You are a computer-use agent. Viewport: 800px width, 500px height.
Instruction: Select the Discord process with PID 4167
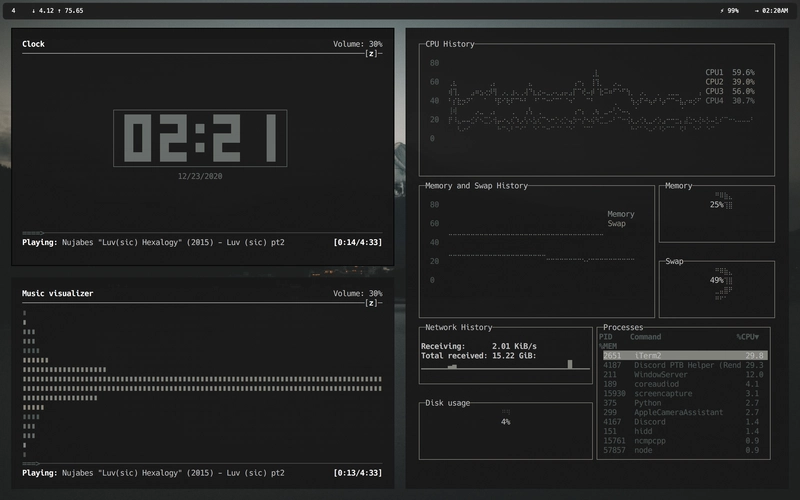point(683,422)
